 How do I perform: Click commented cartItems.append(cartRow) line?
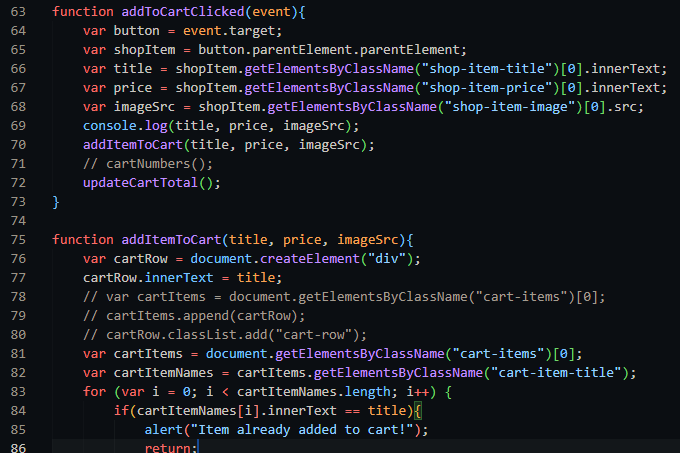coord(194,316)
